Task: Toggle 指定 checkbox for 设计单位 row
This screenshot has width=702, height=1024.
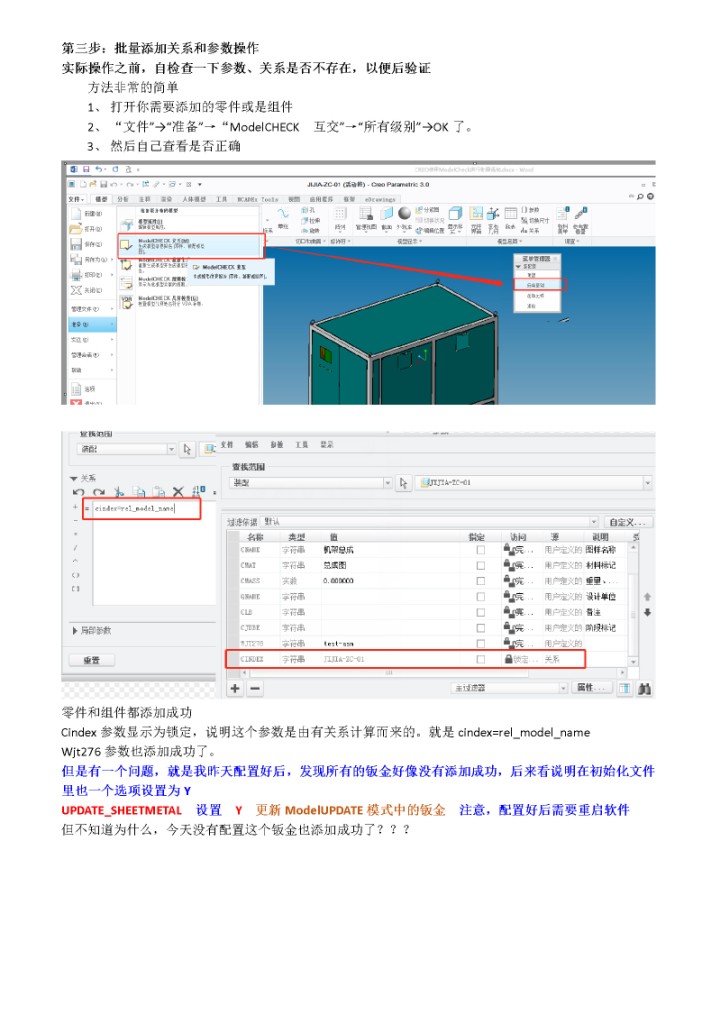Action: point(481,597)
